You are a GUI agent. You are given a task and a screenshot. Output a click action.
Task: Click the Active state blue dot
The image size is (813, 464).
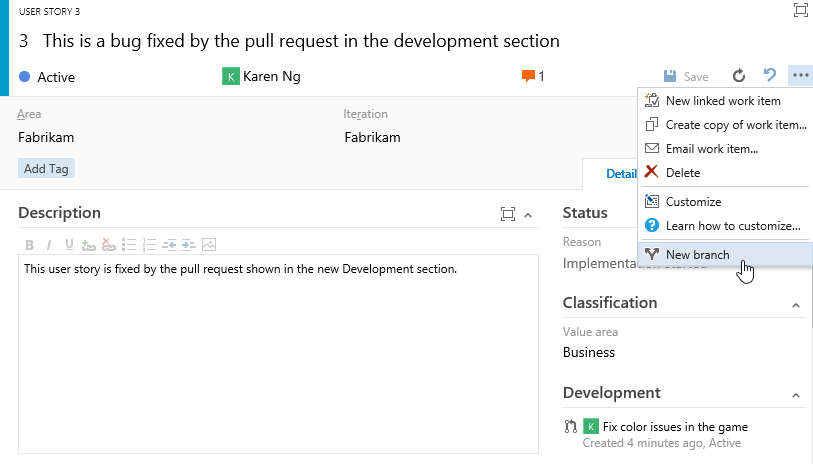(24, 77)
